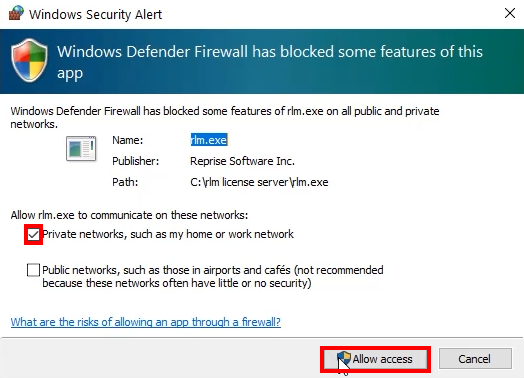Uncheck the Private networks checkbox

[33, 234]
